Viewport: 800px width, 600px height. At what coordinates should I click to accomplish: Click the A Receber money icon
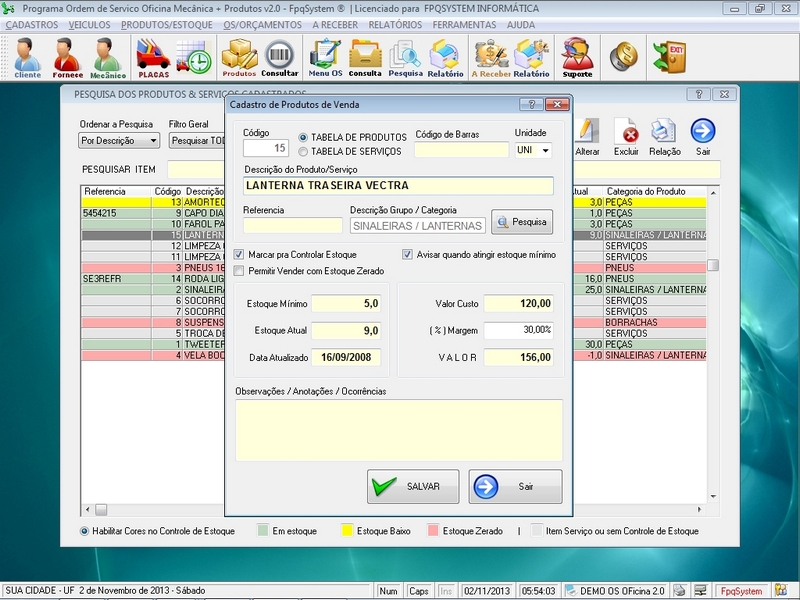(x=491, y=58)
